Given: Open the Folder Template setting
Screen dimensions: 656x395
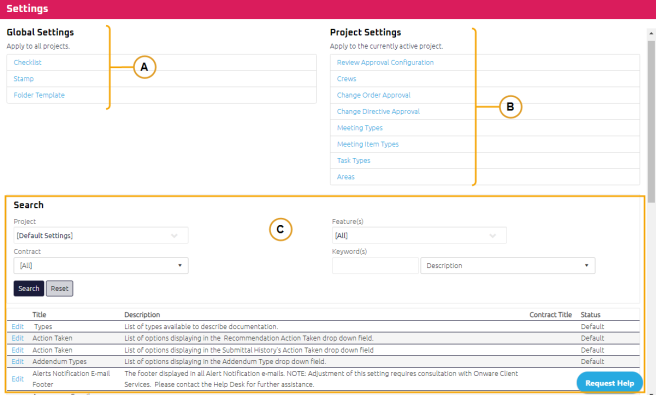Looking at the screenshot, I should (x=39, y=95).
